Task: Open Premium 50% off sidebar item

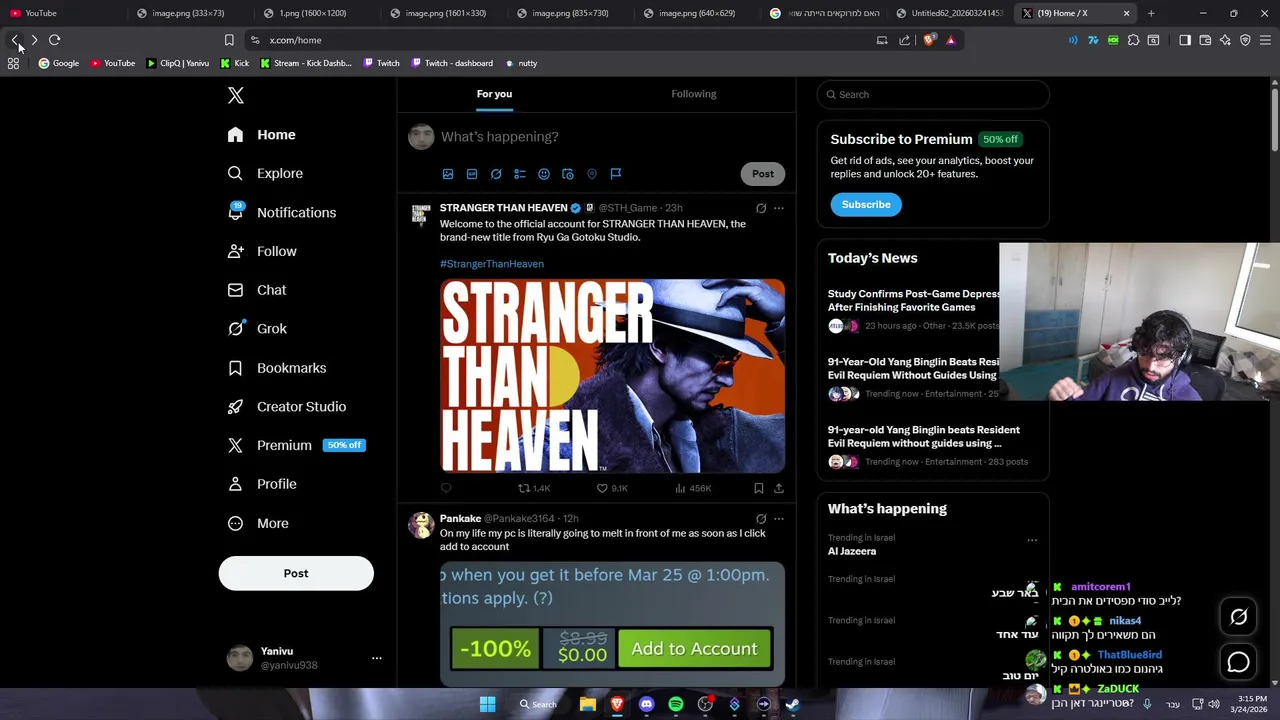Action: click(297, 445)
